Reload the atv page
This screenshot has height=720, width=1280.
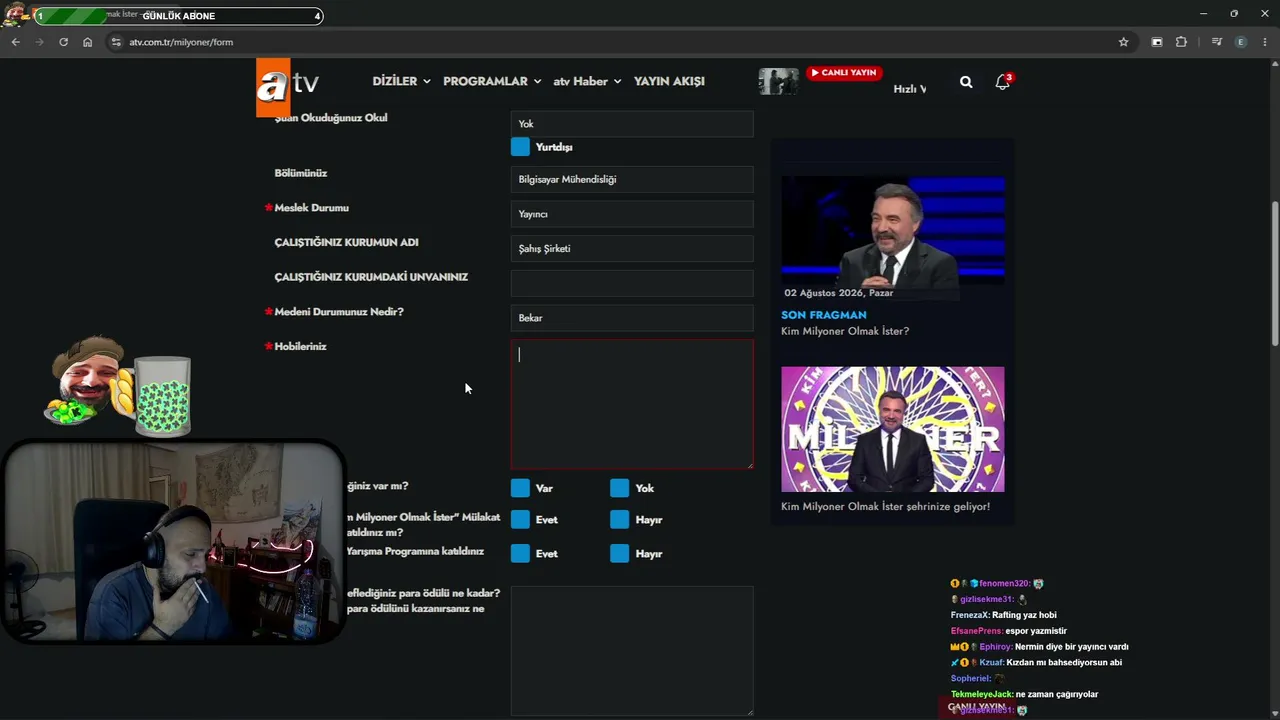click(63, 42)
